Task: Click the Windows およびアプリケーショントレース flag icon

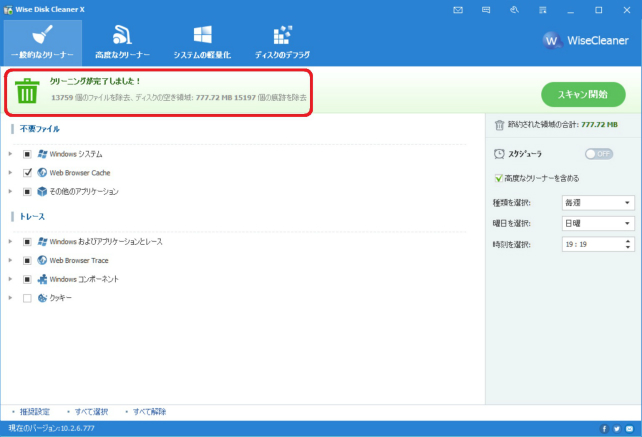Action: pos(42,242)
